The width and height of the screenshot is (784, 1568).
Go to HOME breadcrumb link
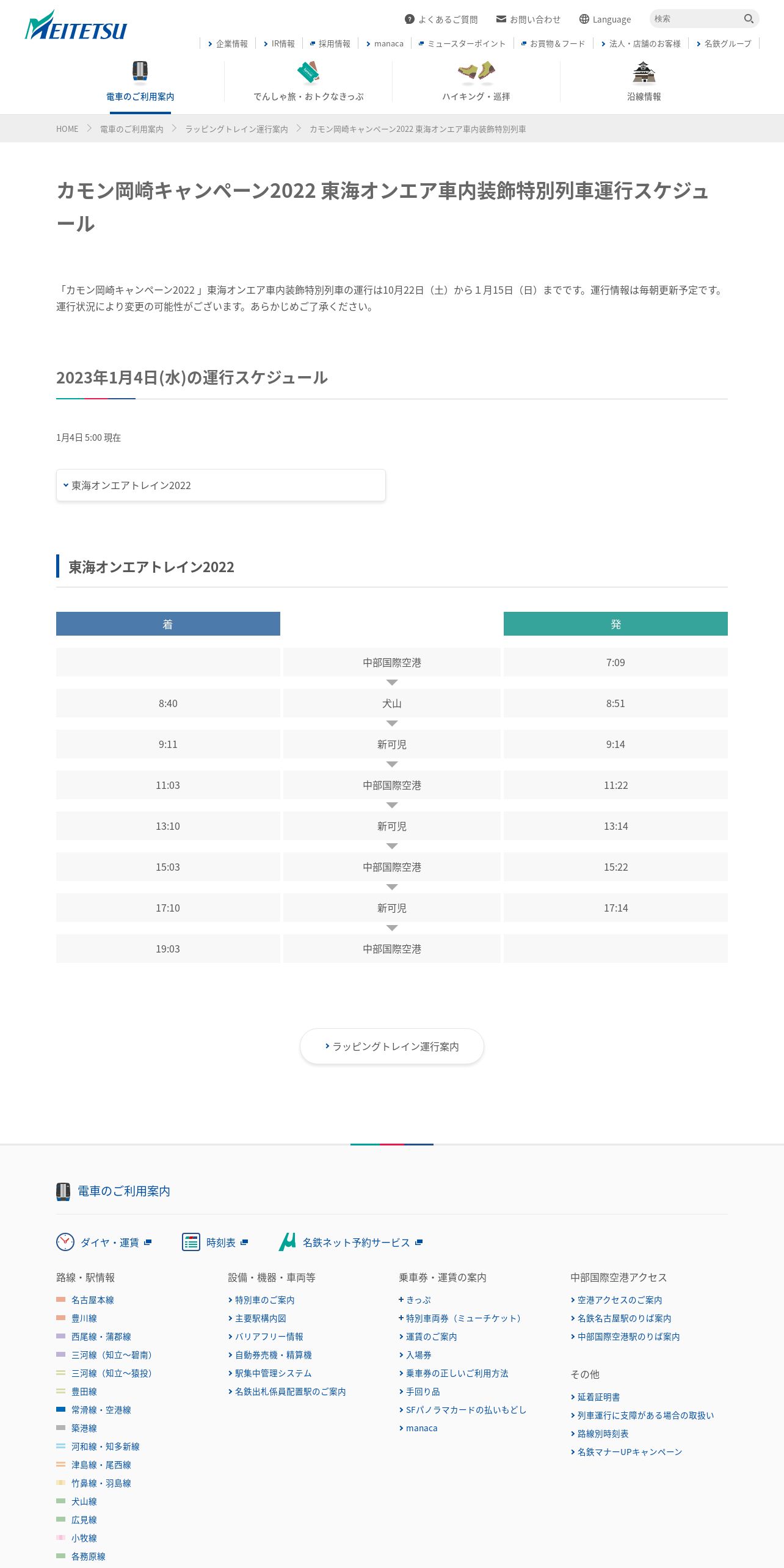[67, 129]
